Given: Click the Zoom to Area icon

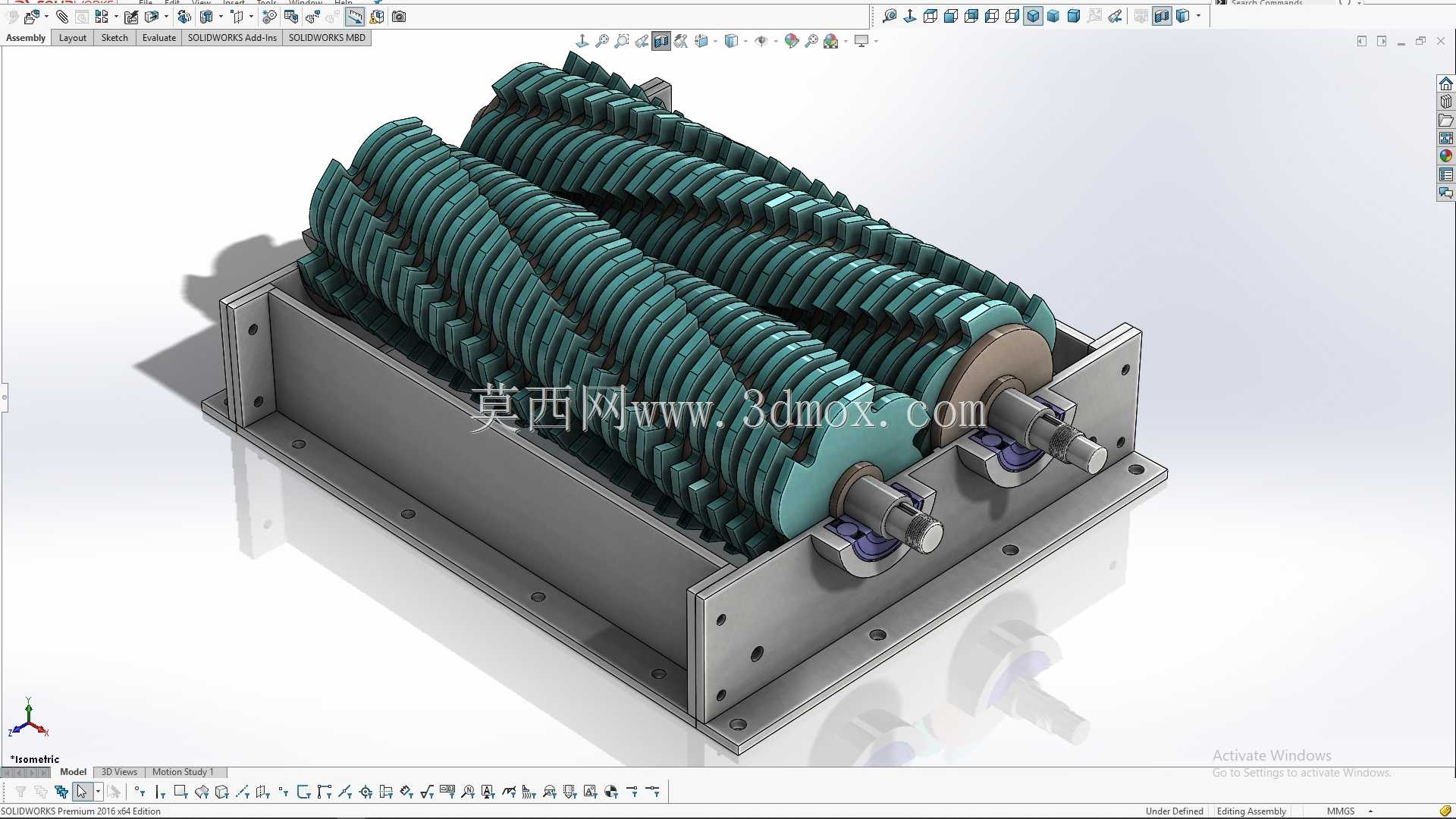Looking at the screenshot, I should click(x=622, y=41).
